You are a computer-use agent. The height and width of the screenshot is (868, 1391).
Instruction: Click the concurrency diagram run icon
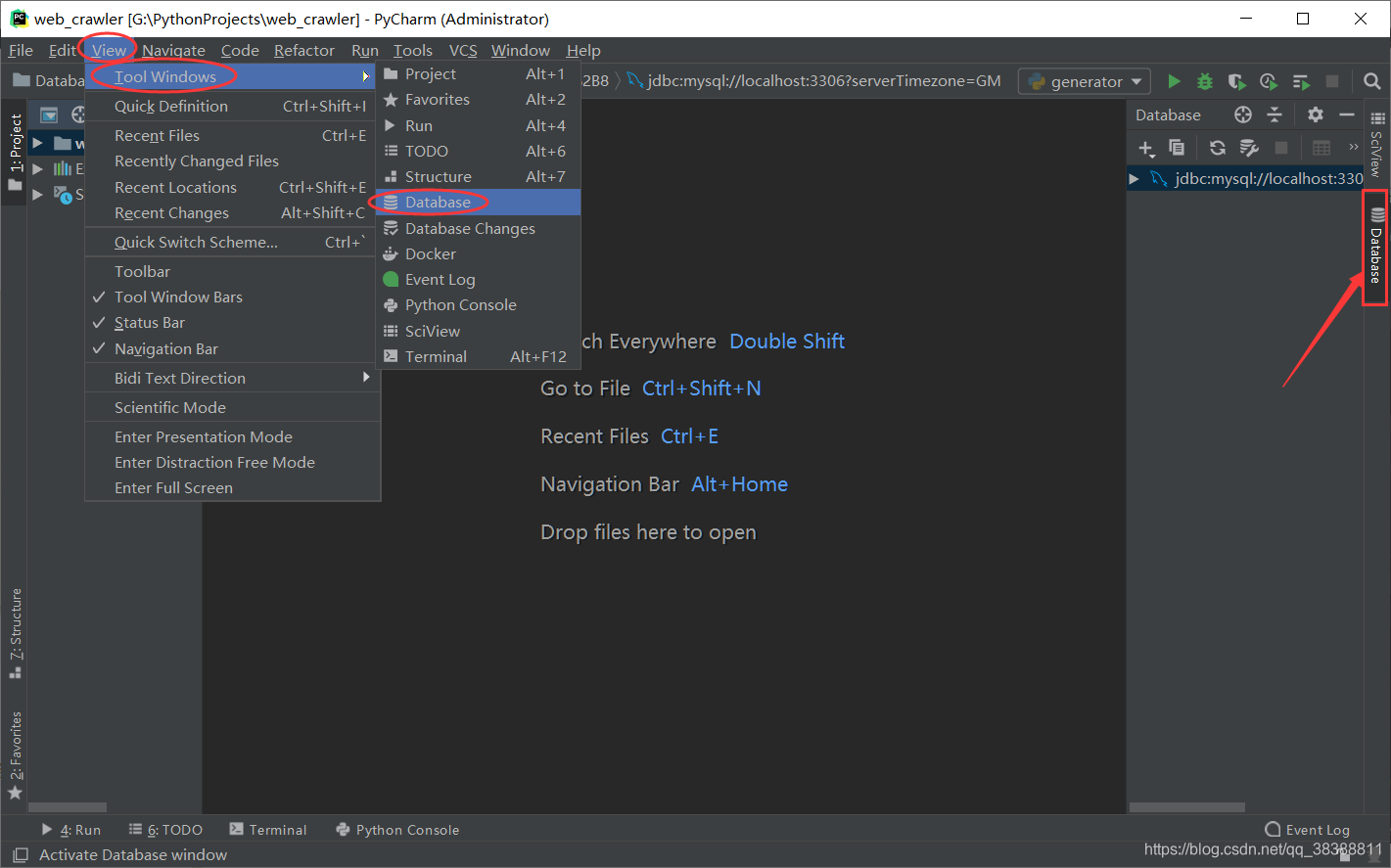(x=1301, y=81)
